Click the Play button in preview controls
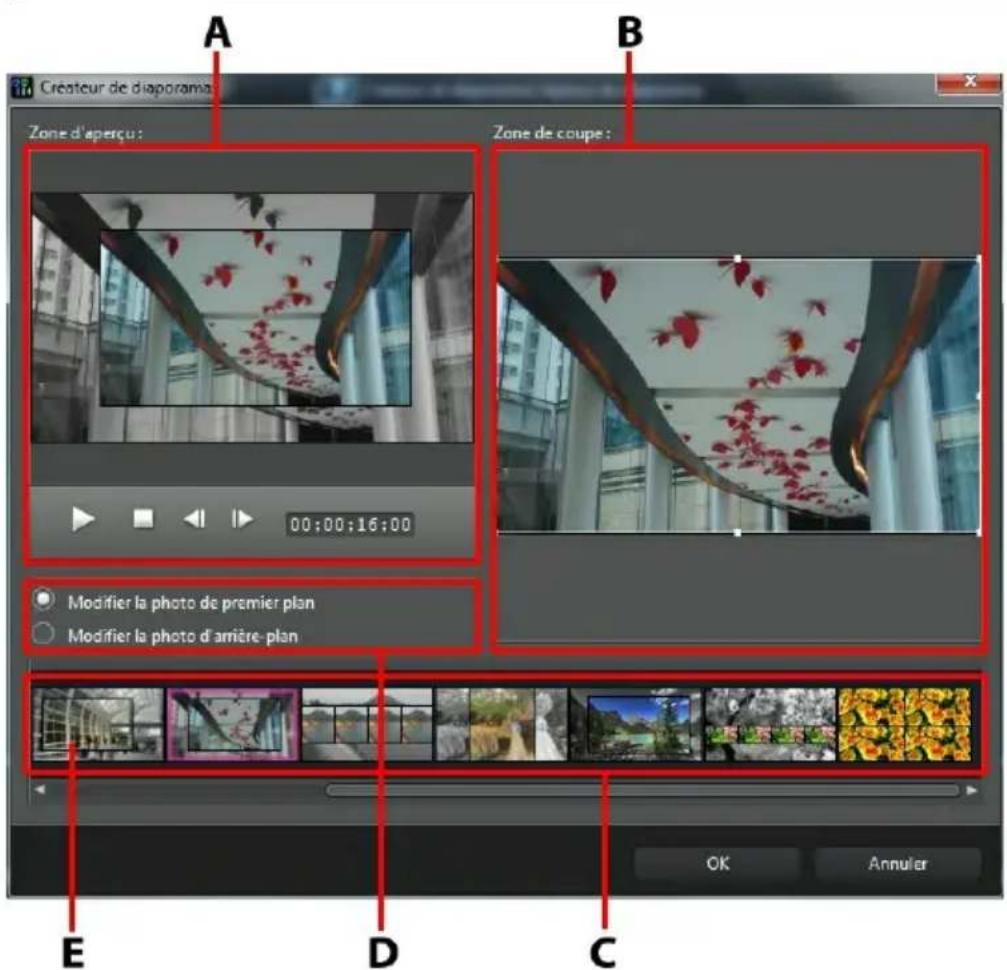Image resolution: width=1007 pixels, height=970 pixels. point(83,519)
